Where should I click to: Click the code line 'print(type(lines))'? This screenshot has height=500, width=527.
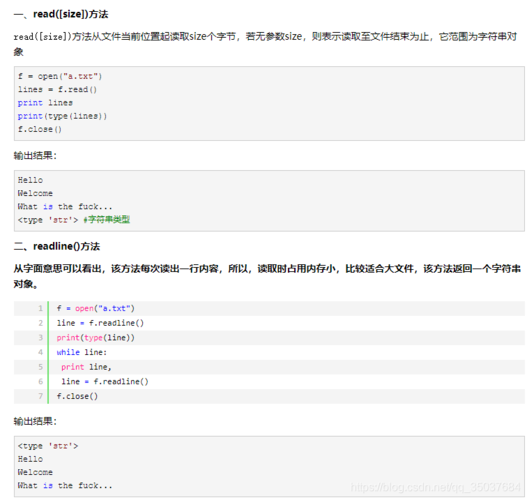coord(63,116)
